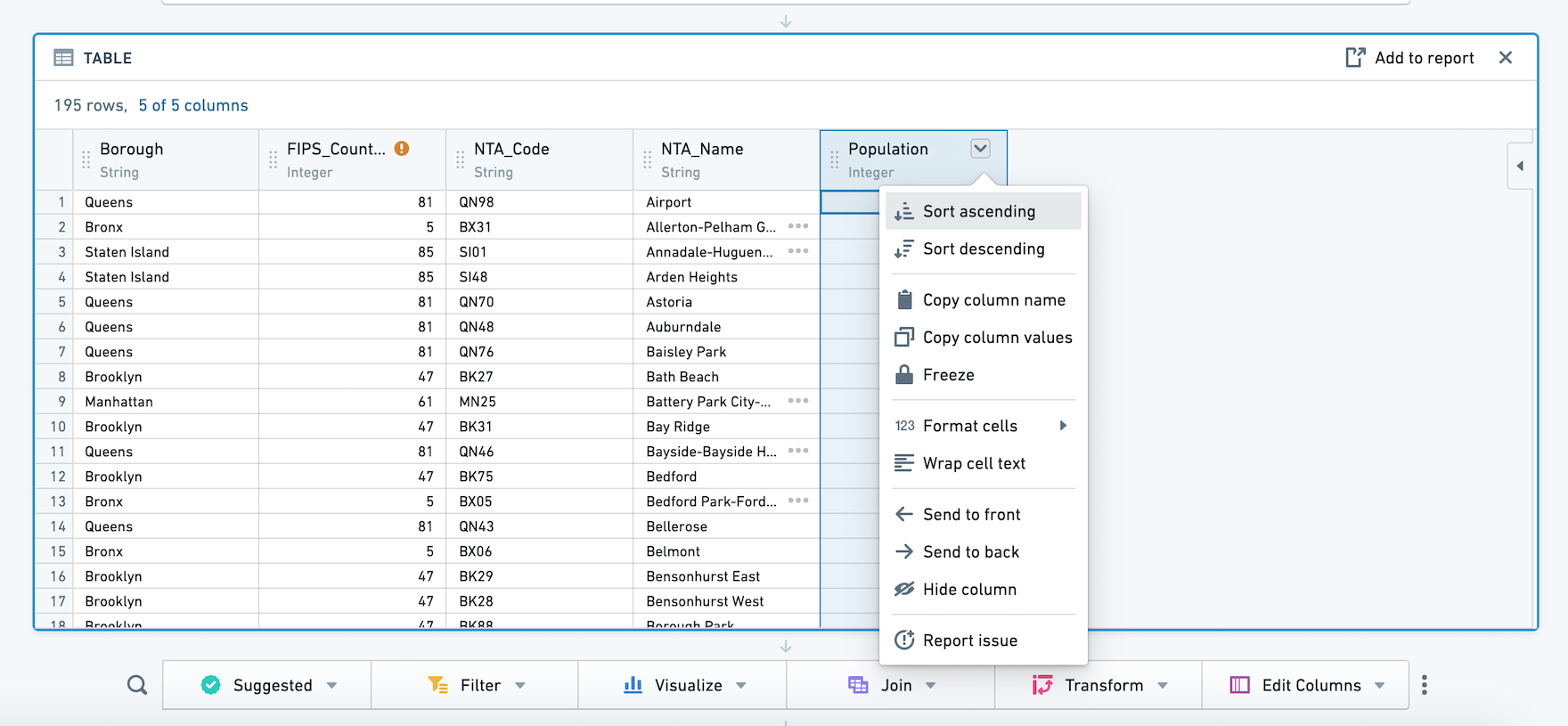
Task: Open the Join dropdown
Action: click(x=891, y=685)
